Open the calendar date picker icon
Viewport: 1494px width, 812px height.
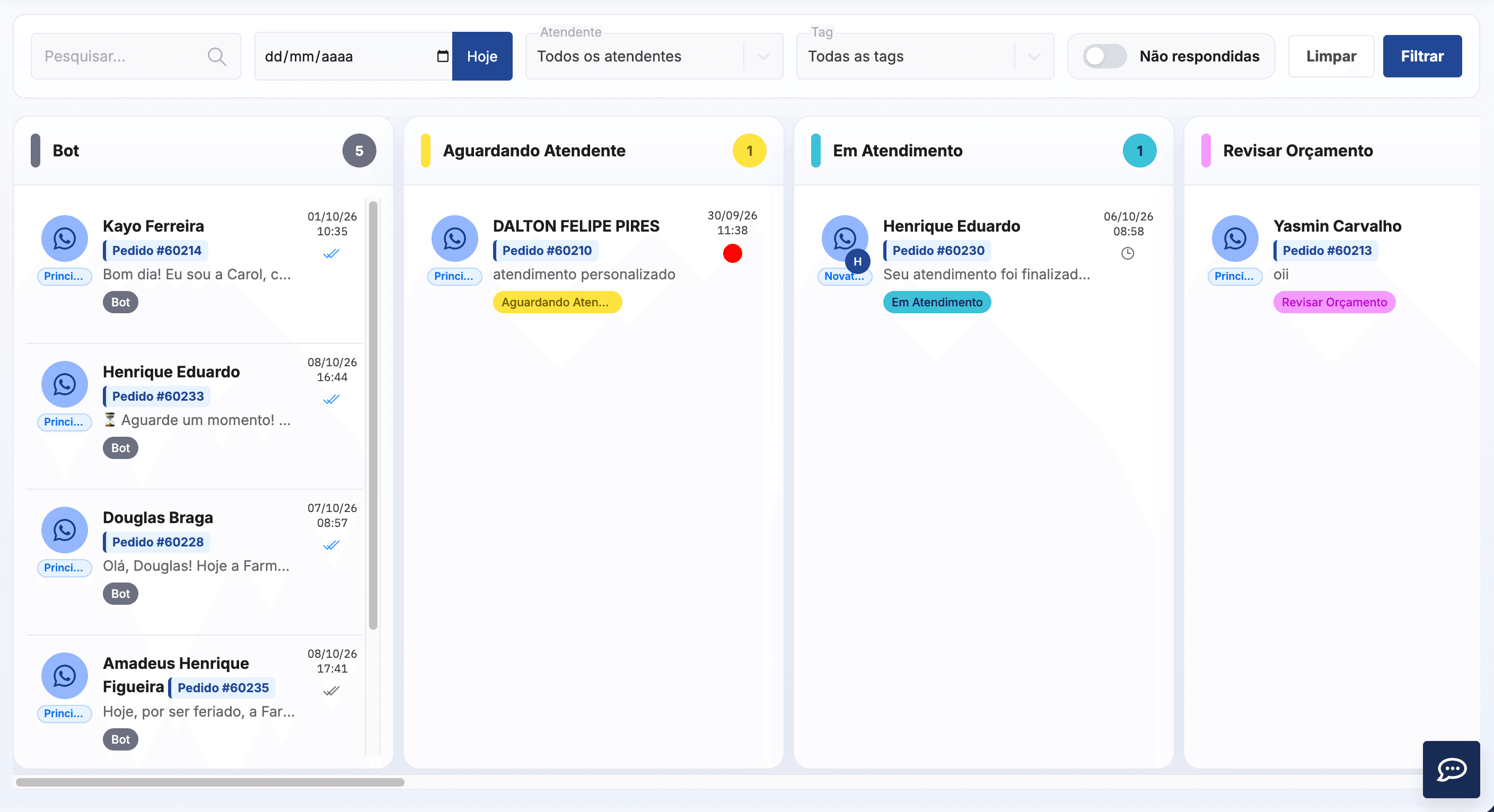[x=443, y=56]
